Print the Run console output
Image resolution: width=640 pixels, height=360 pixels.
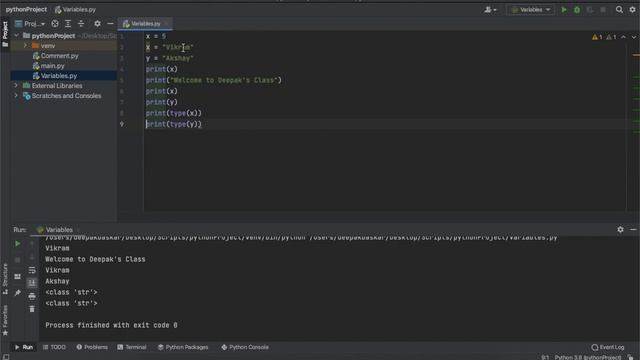(x=32, y=296)
